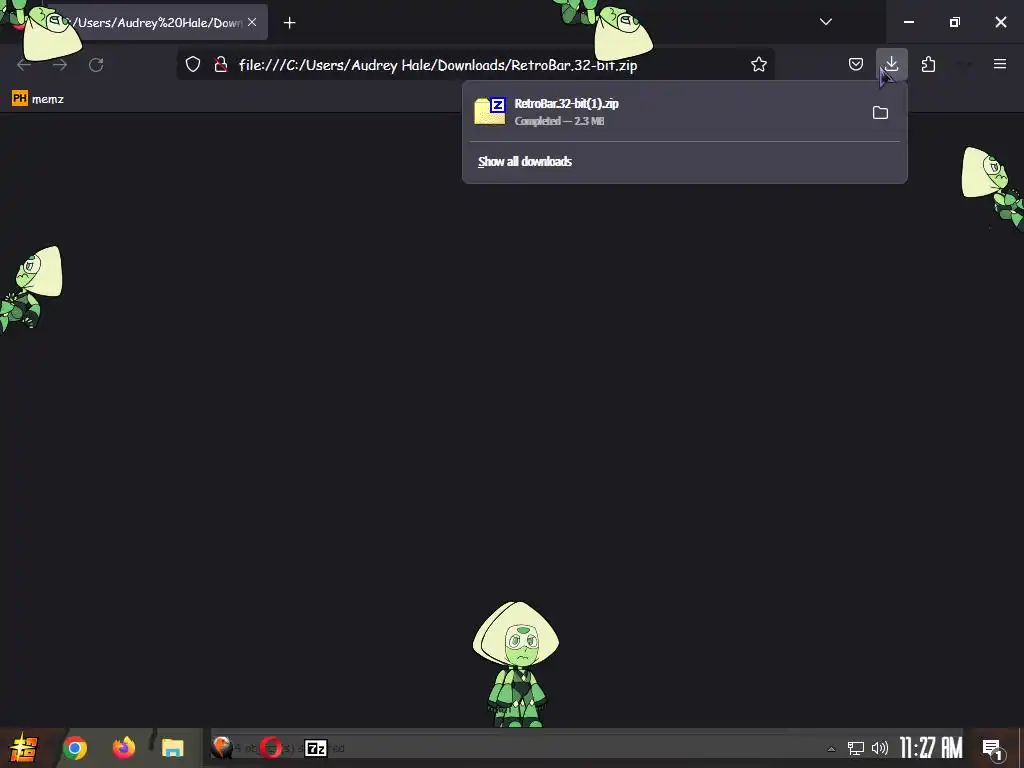Bookmark this page with the star icon
1024x768 pixels.
click(758, 64)
